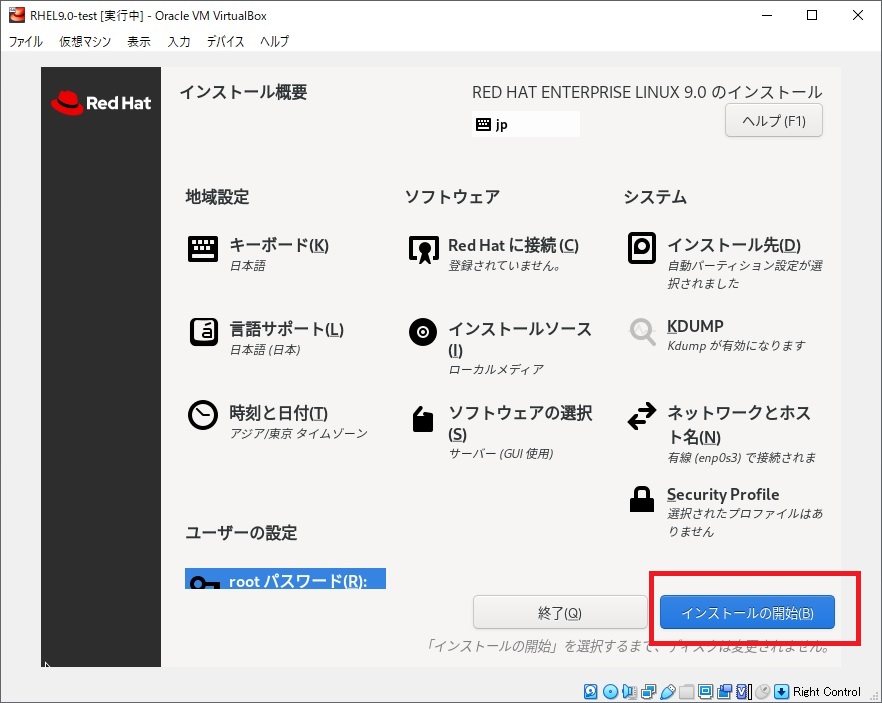The width and height of the screenshot is (882, 703).
Task: Close the VirtualBox window
Action: 857,15
